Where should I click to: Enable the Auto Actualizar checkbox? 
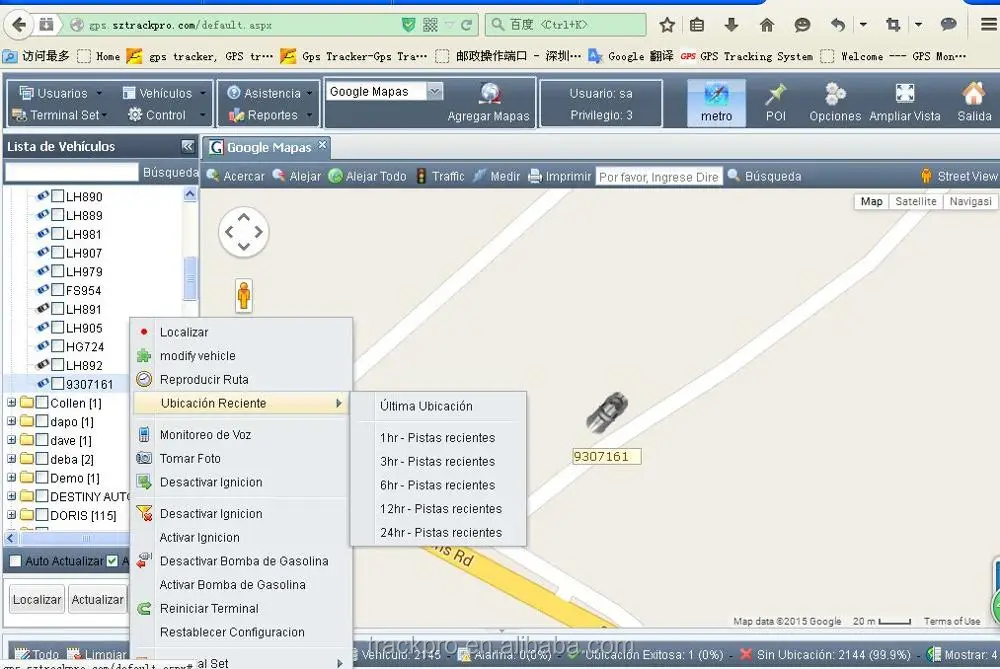click(15, 561)
